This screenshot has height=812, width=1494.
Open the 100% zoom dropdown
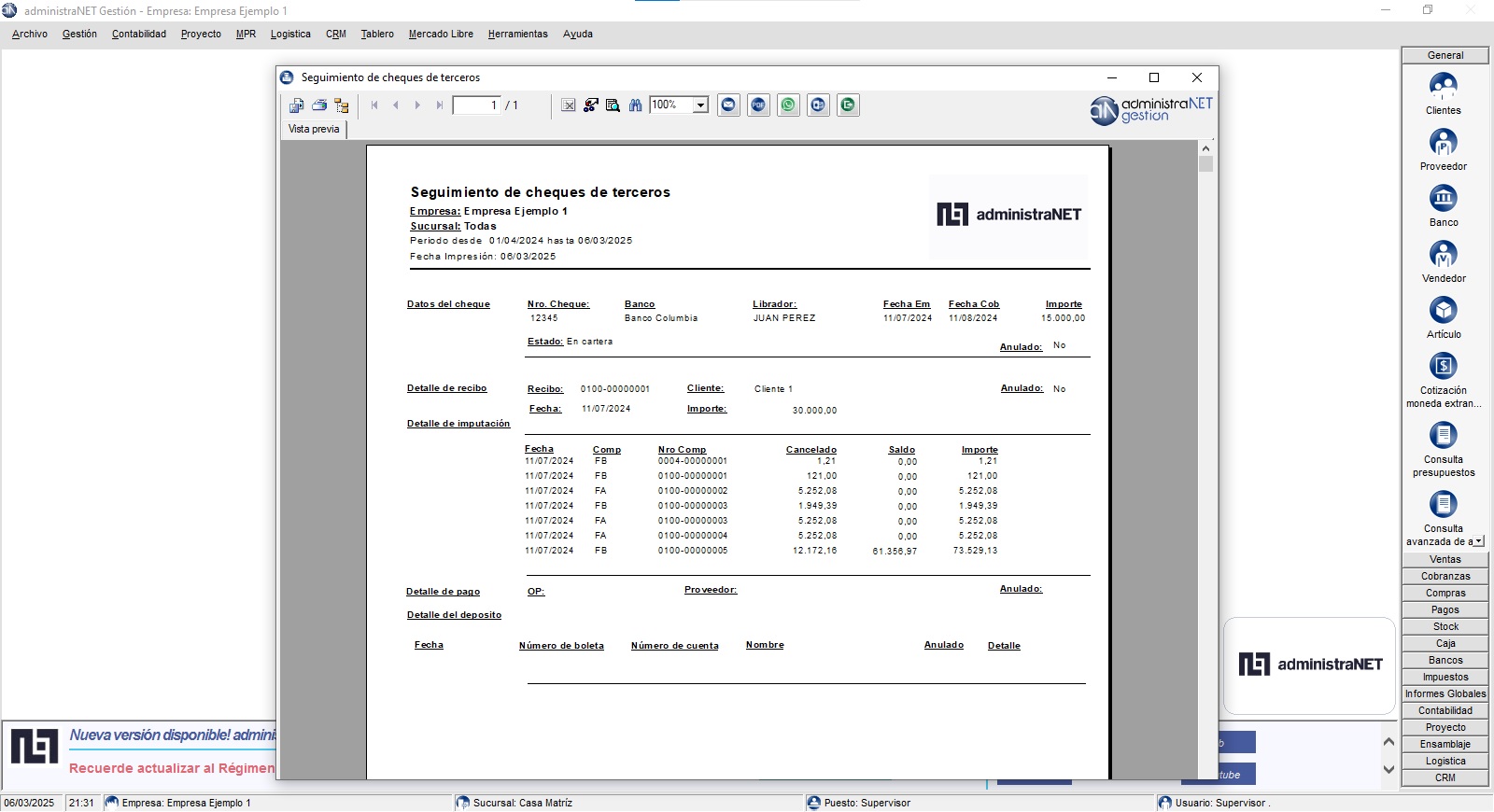(x=700, y=105)
